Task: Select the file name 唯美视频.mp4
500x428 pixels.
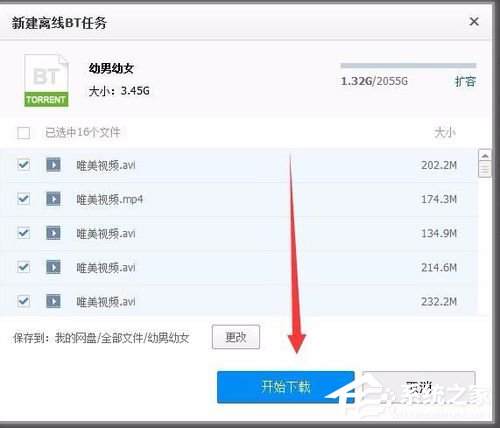Action: [x=110, y=199]
